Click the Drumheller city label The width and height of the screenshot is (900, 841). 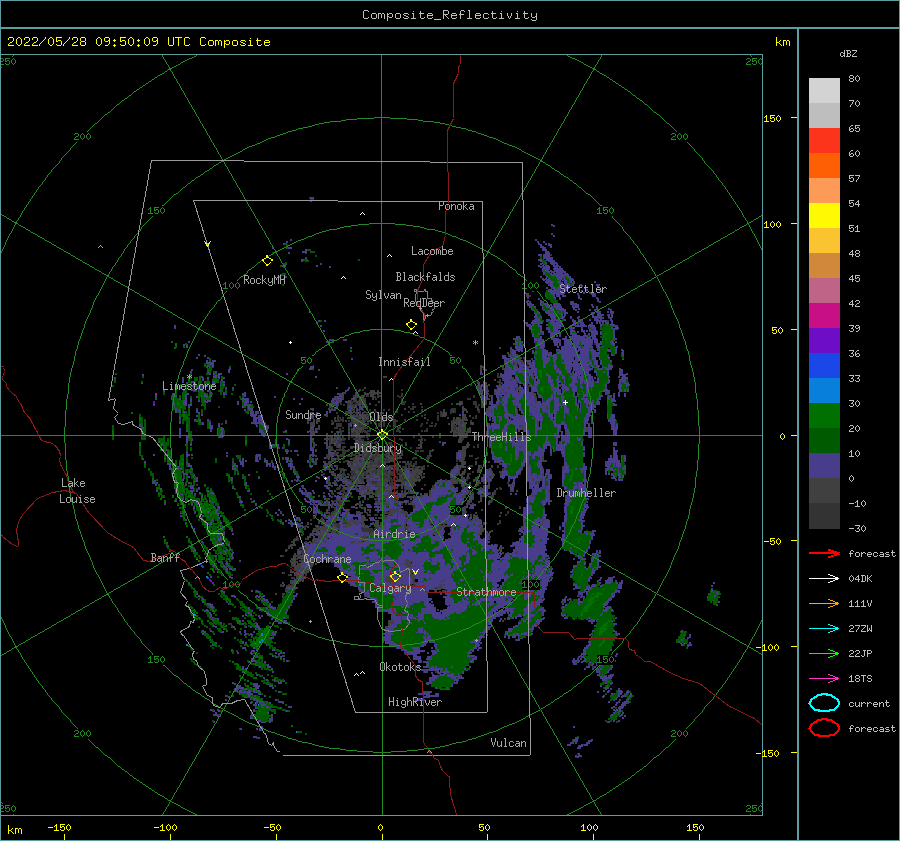pos(586,493)
